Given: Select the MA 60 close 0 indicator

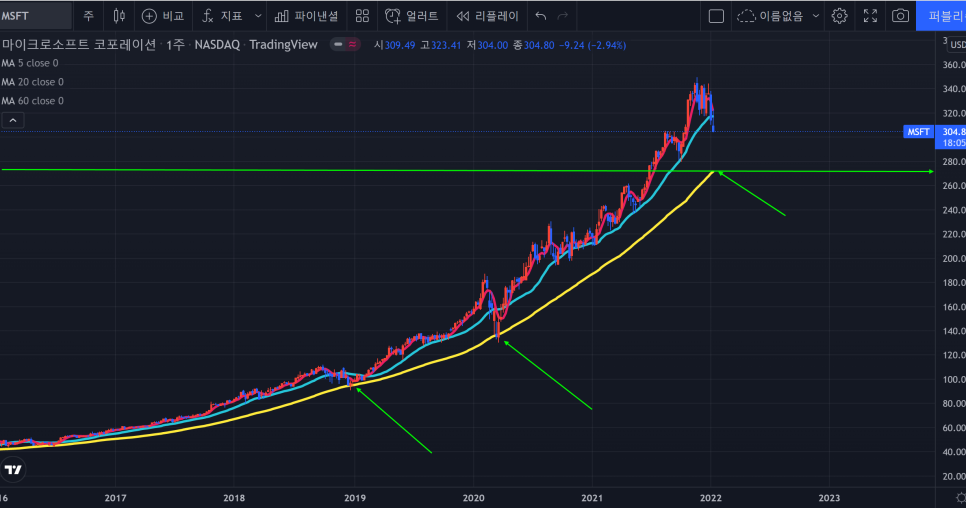Looking at the screenshot, I should click(32, 100).
